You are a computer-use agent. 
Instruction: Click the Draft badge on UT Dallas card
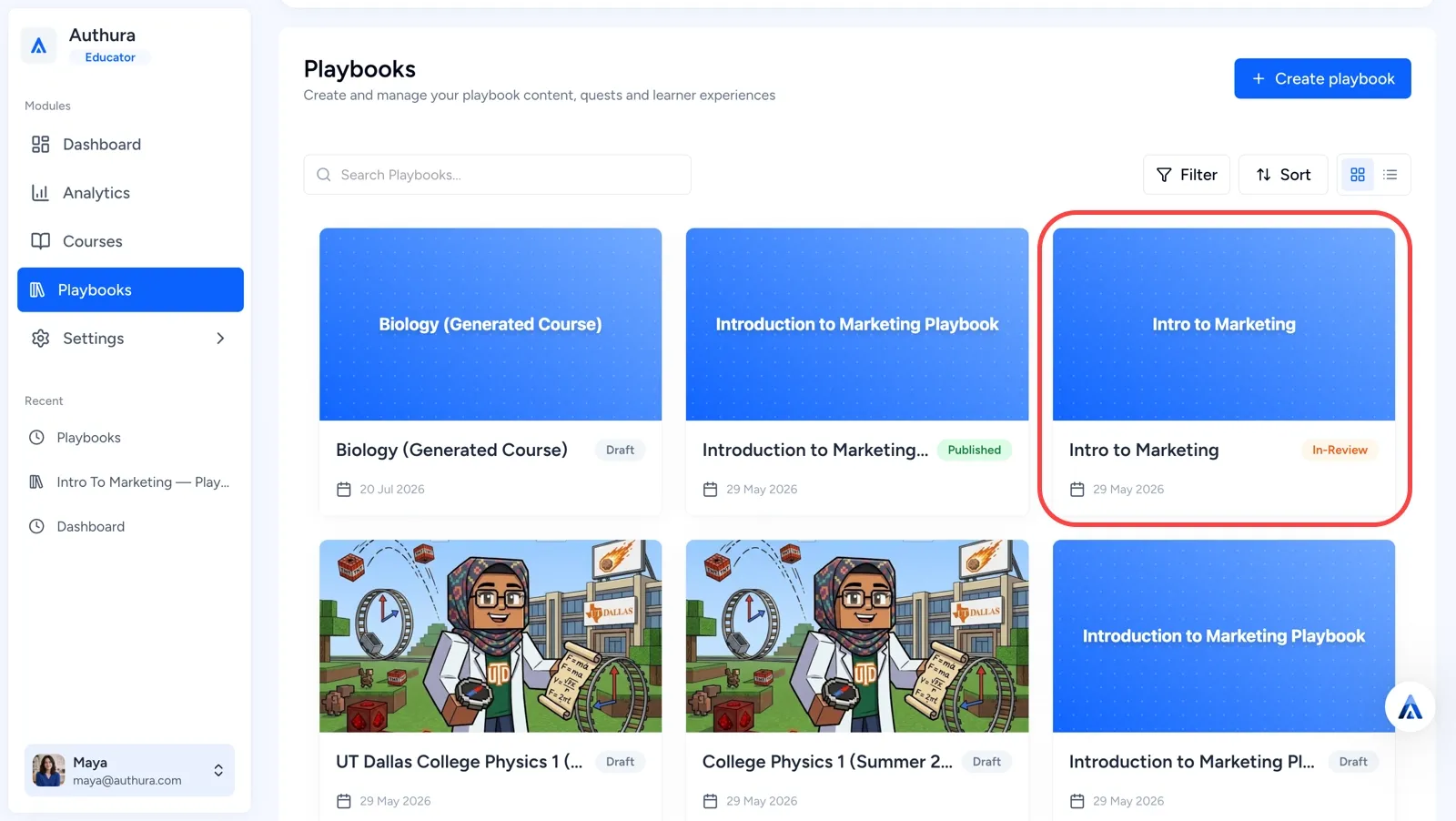[x=620, y=762]
